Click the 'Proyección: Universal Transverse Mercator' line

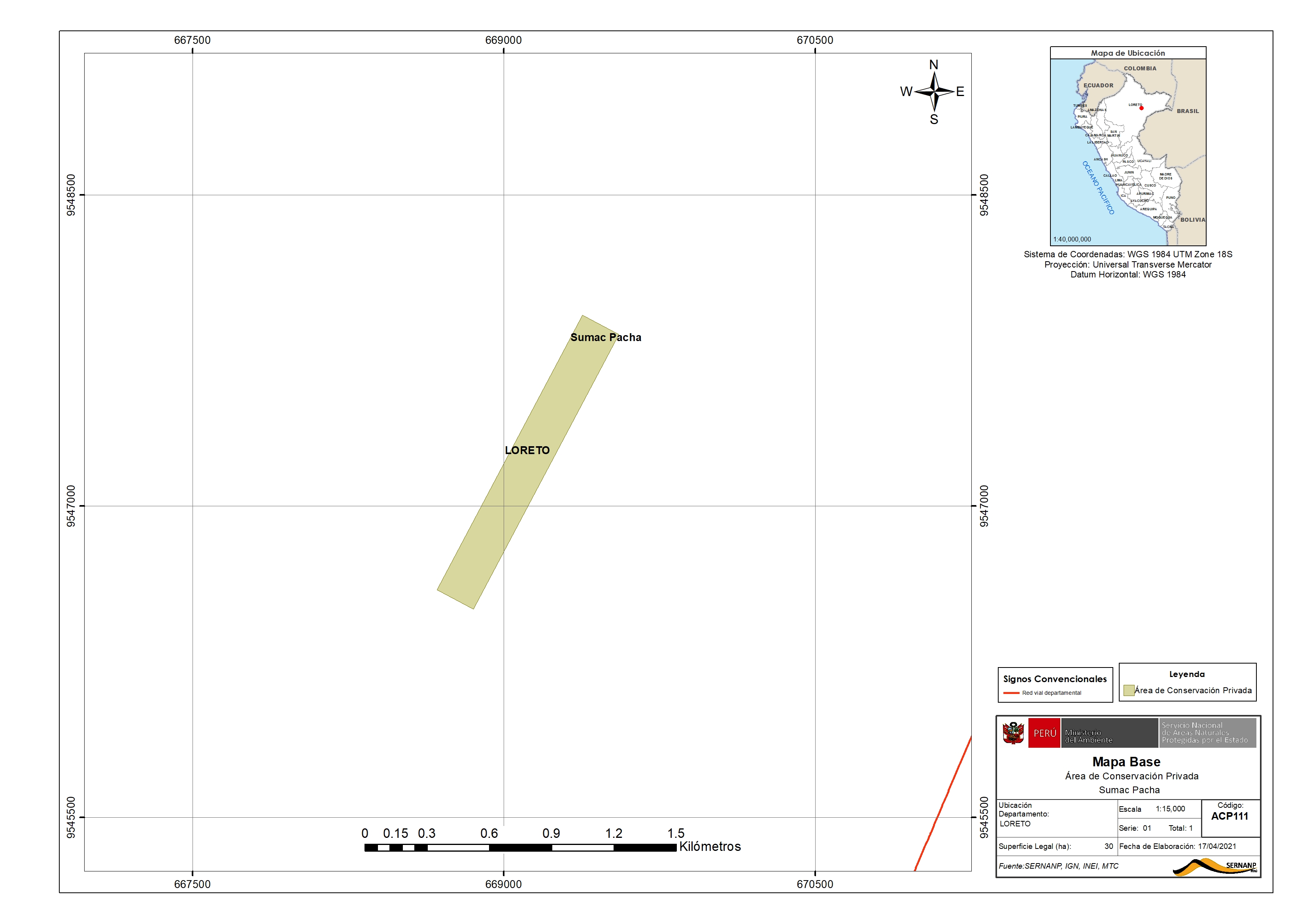pos(1128,264)
